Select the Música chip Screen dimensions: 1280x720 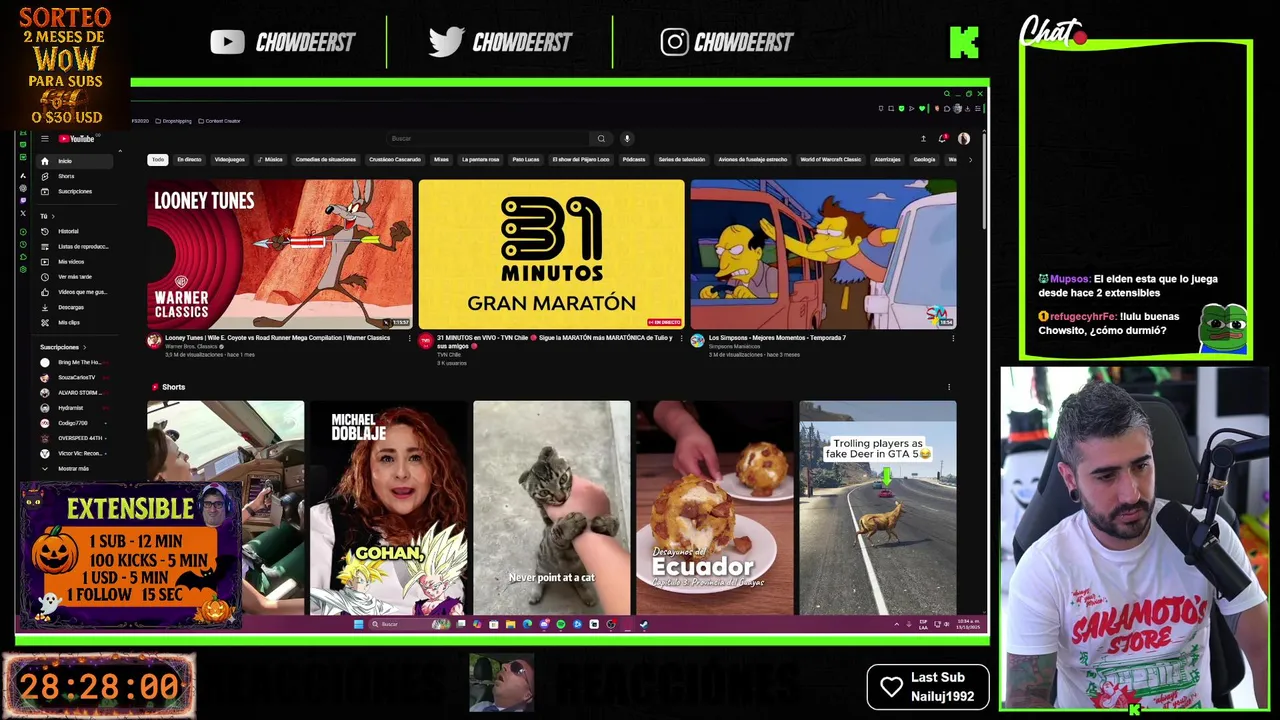[270, 159]
